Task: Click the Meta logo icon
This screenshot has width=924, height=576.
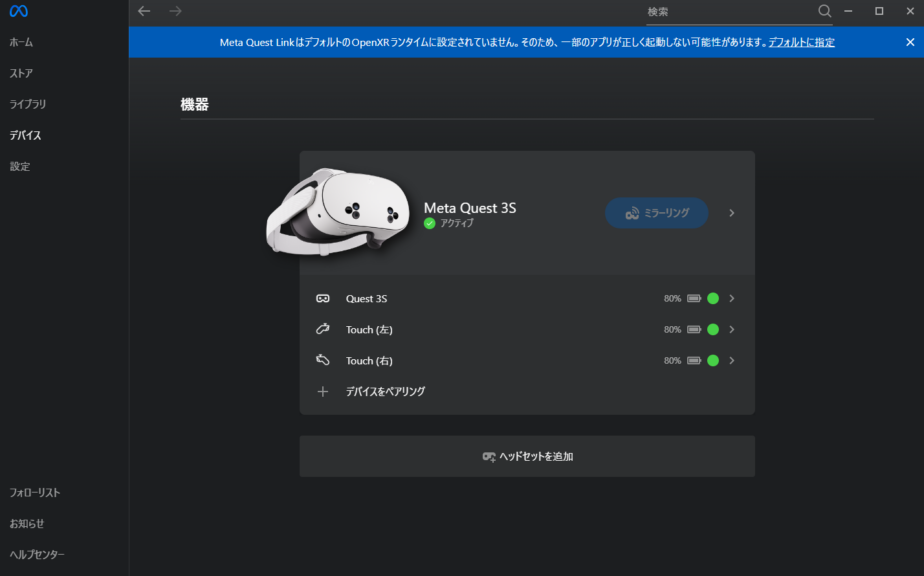Action: tap(19, 11)
